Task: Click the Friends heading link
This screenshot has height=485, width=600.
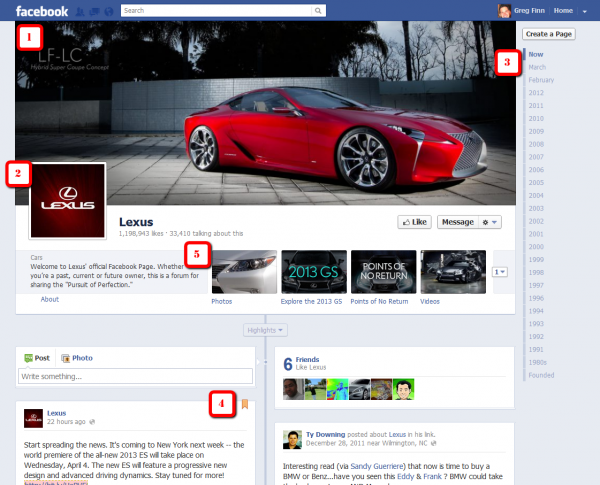Action: 307,359
